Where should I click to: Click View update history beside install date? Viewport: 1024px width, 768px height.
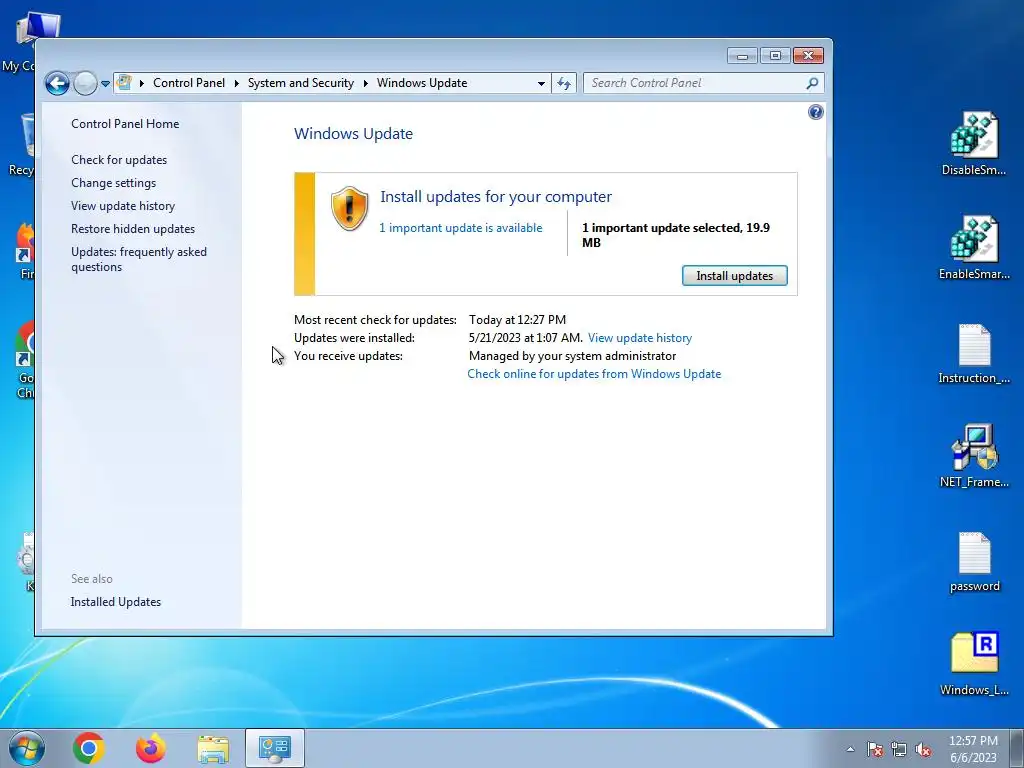point(639,338)
